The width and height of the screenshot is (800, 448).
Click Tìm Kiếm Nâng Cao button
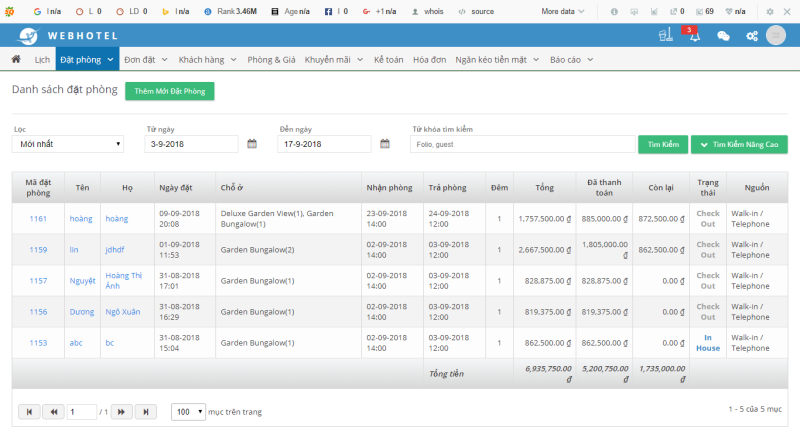pyautogui.click(x=739, y=144)
